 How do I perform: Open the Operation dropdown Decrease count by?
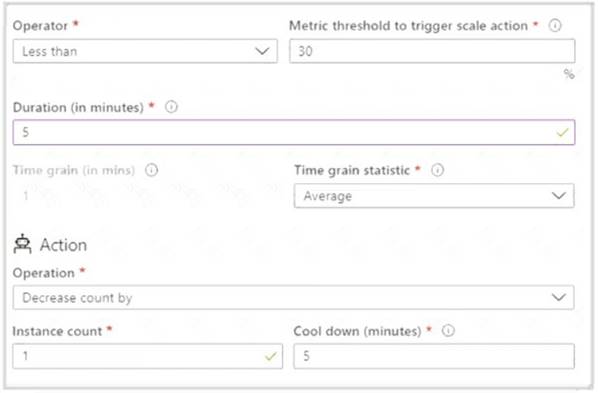[x=293, y=297]
